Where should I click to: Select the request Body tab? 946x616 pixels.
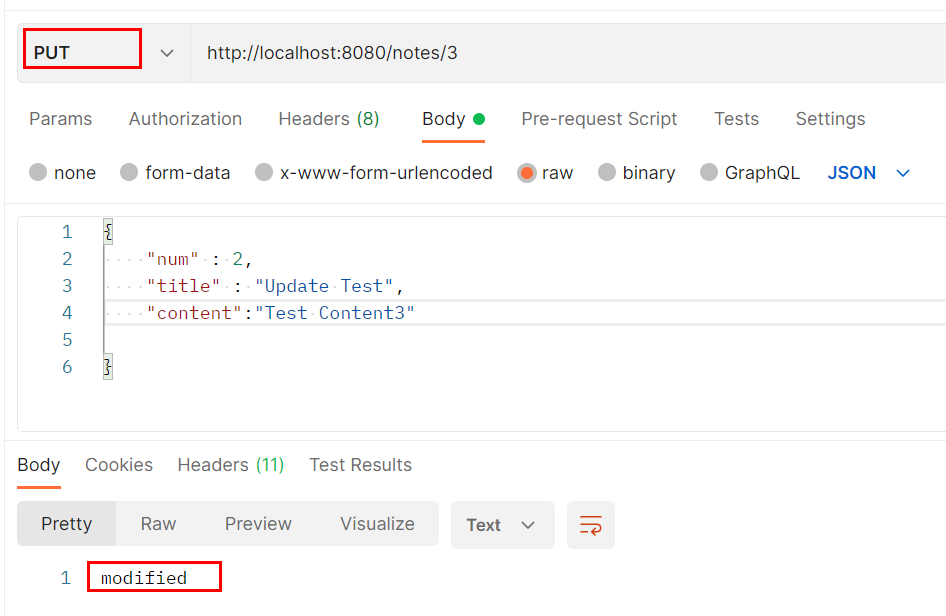tap(453, 119)
